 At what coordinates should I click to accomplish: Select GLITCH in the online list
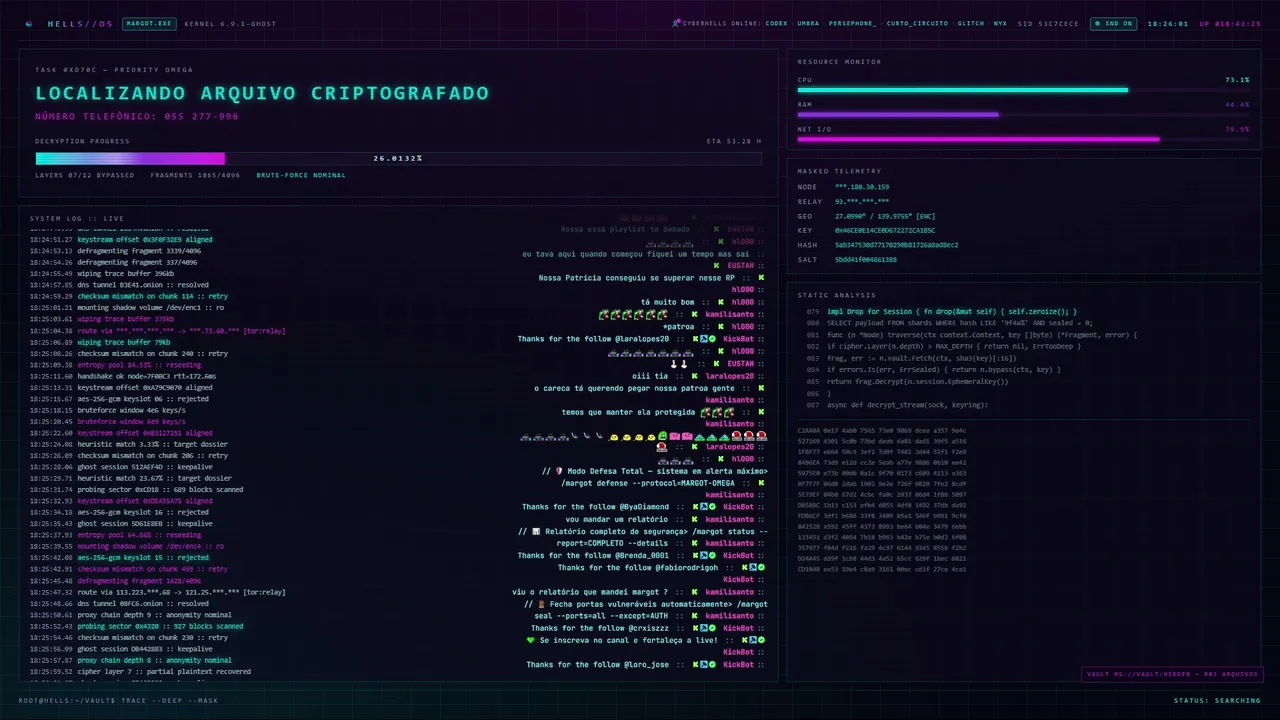970,23
